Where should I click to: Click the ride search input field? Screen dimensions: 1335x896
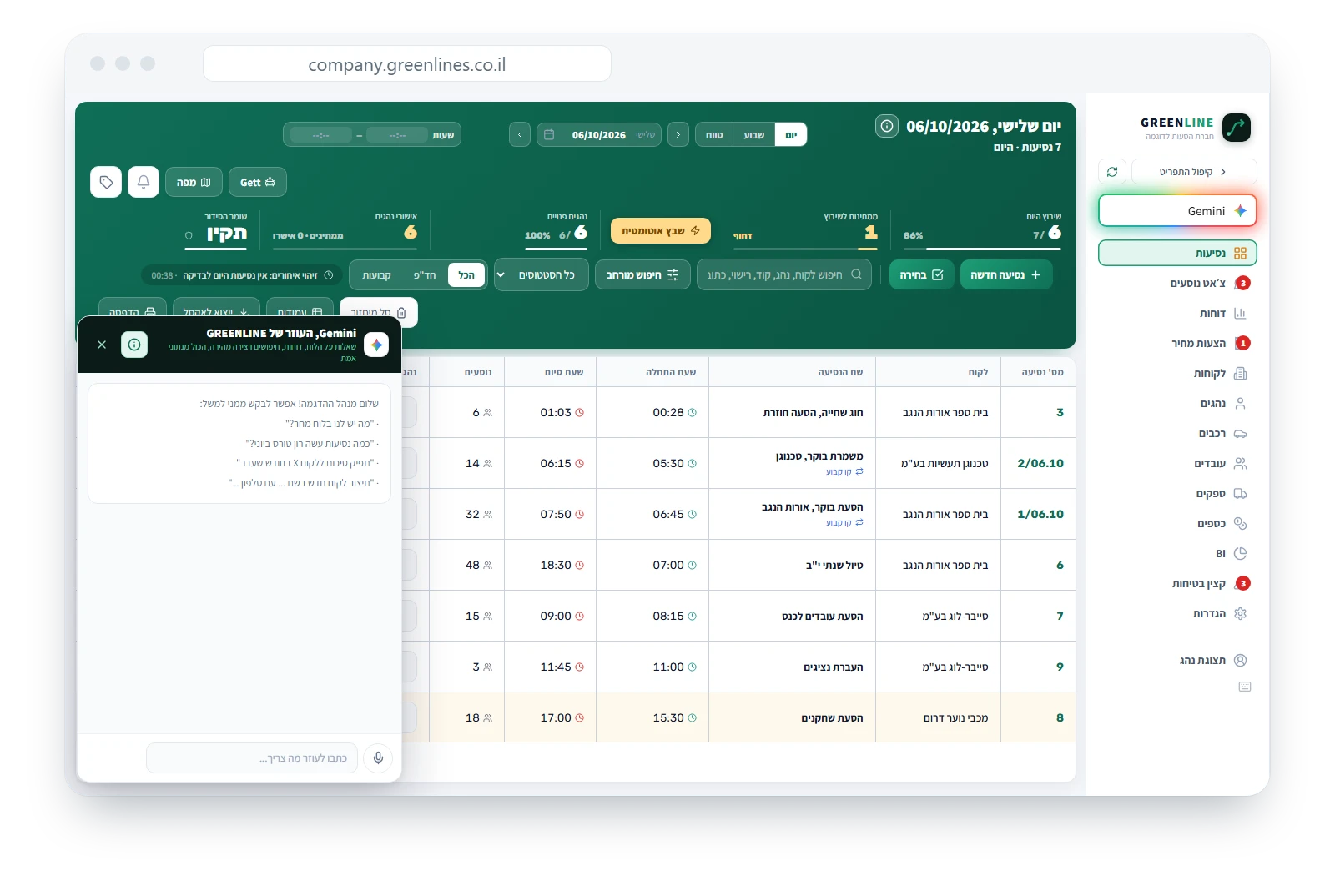pos(784,274)
